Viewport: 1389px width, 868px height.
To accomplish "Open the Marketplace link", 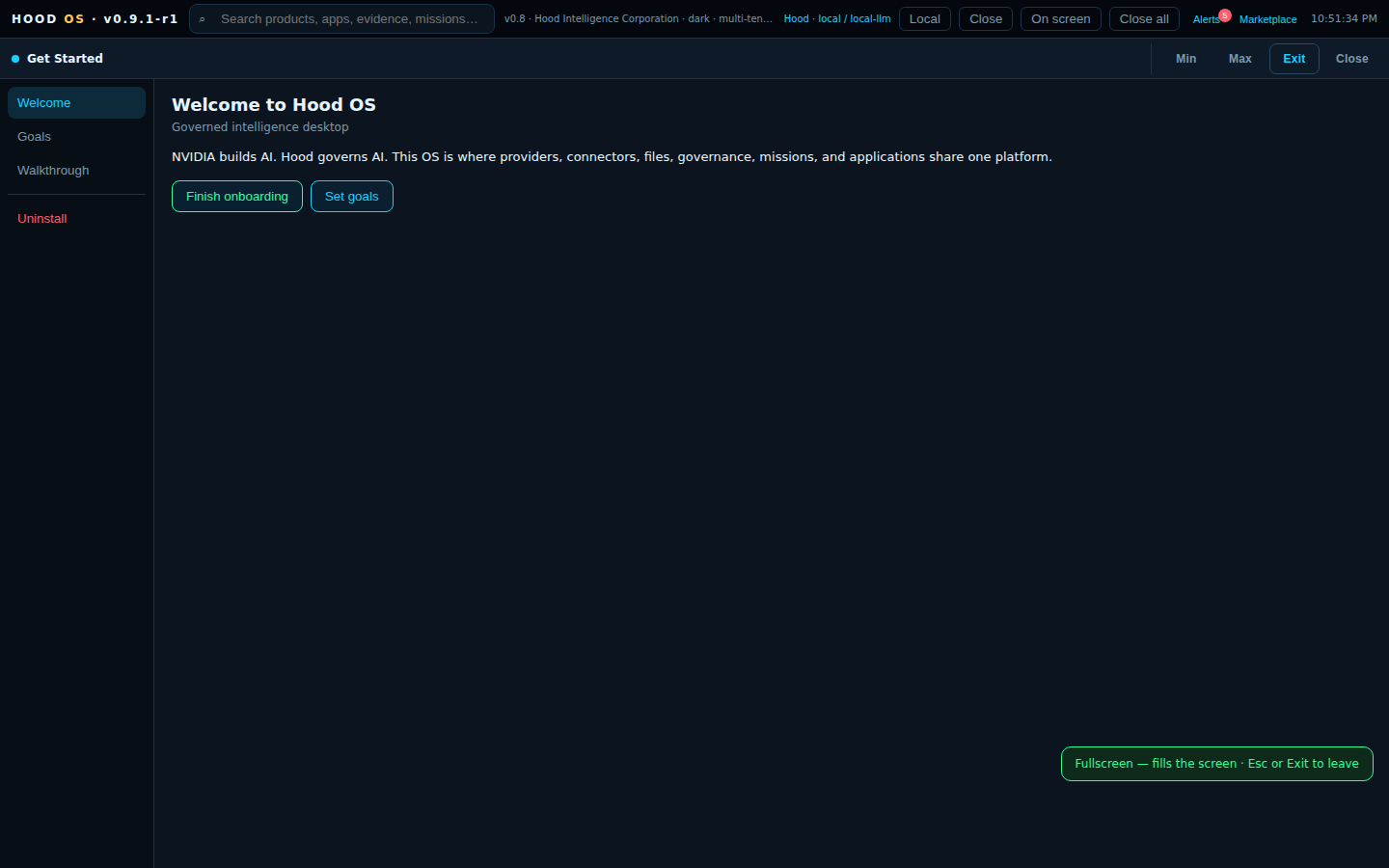I will point(1267,19).
